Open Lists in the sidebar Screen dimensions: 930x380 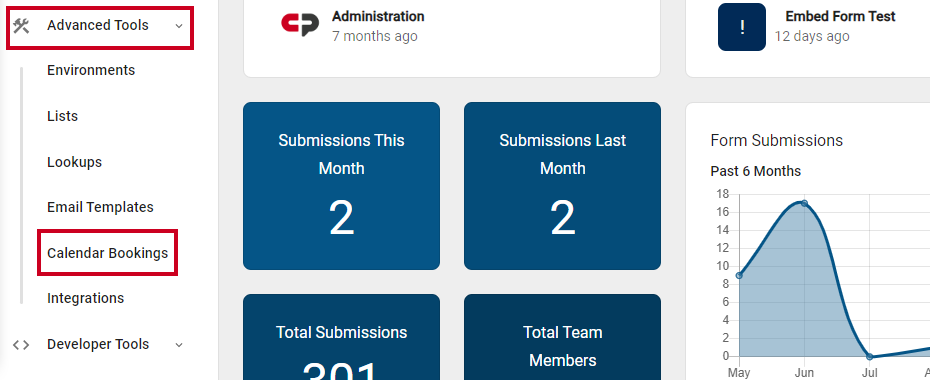[x=62, y=116]
